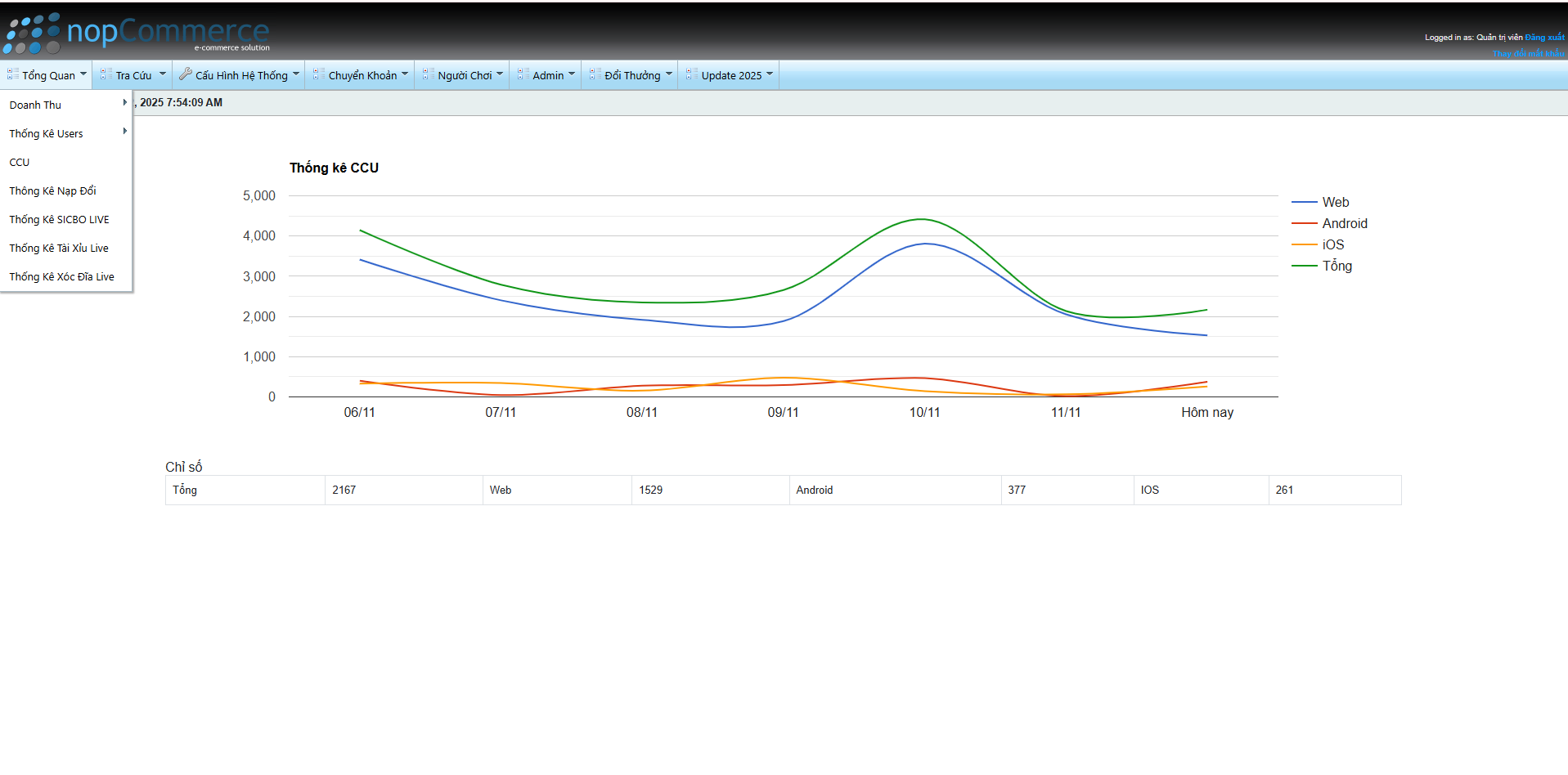The image size is (1568, 775).
Task: Click the grid icon beside Đổi Thưởng
Action: click(595, 74)
